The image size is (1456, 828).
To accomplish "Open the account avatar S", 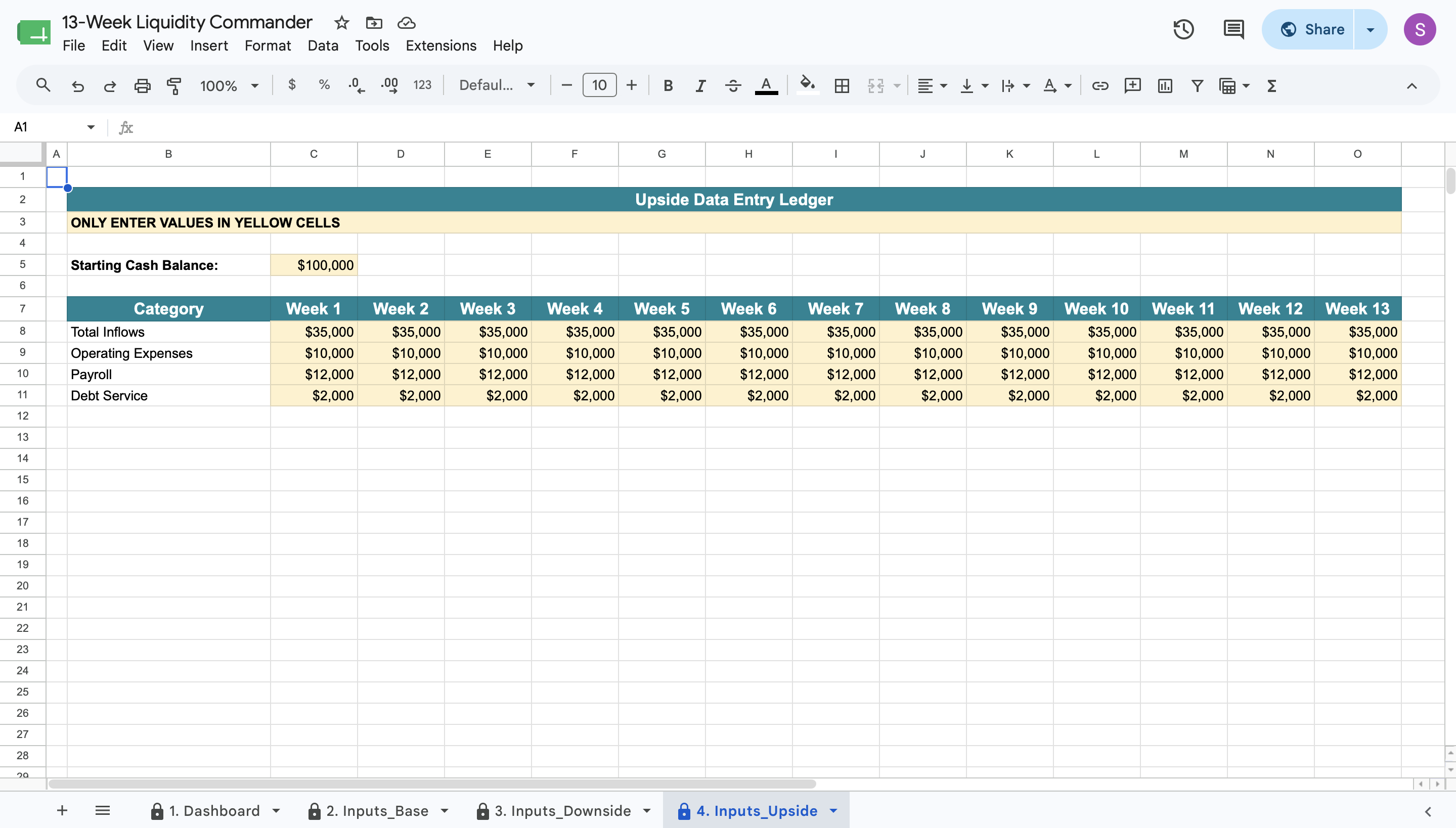I will pyautogui.click(x=1420, y=29).
